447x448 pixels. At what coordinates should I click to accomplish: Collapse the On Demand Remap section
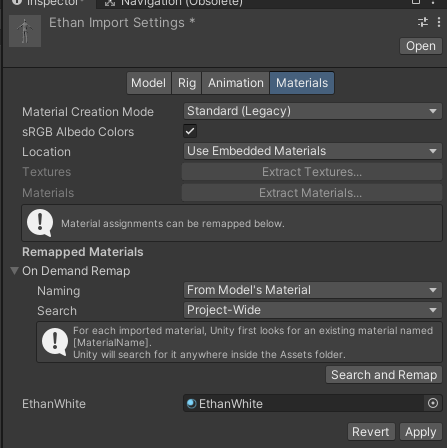tap(14, 271)
